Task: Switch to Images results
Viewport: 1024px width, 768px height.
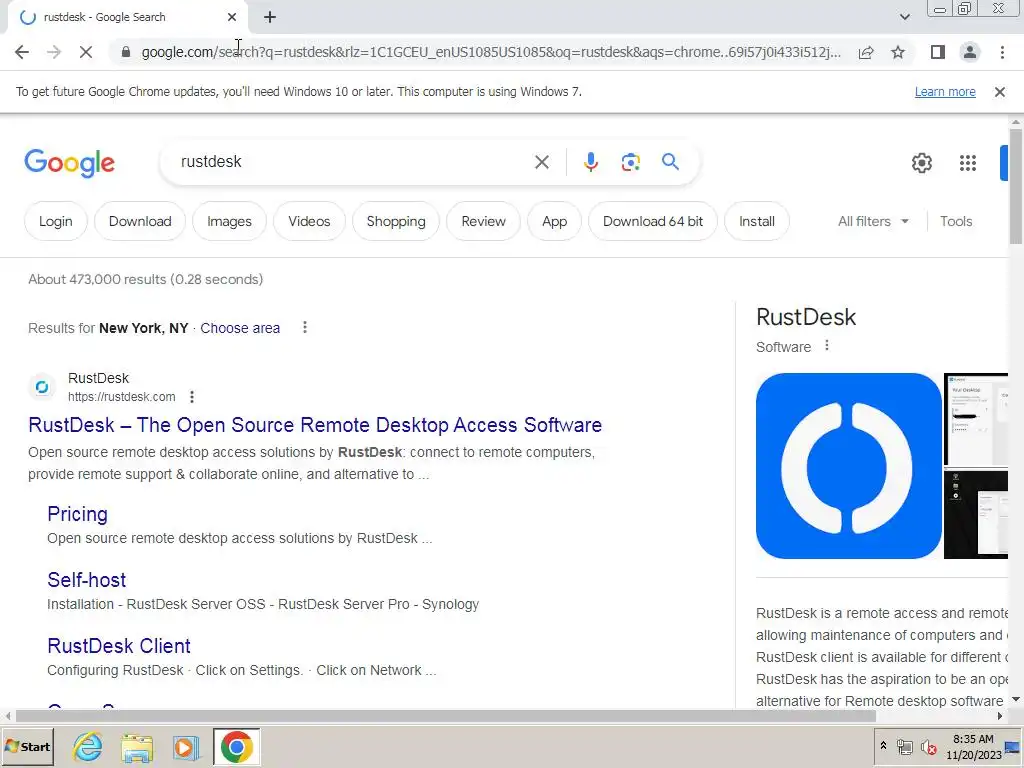Action: pos(229,221)
